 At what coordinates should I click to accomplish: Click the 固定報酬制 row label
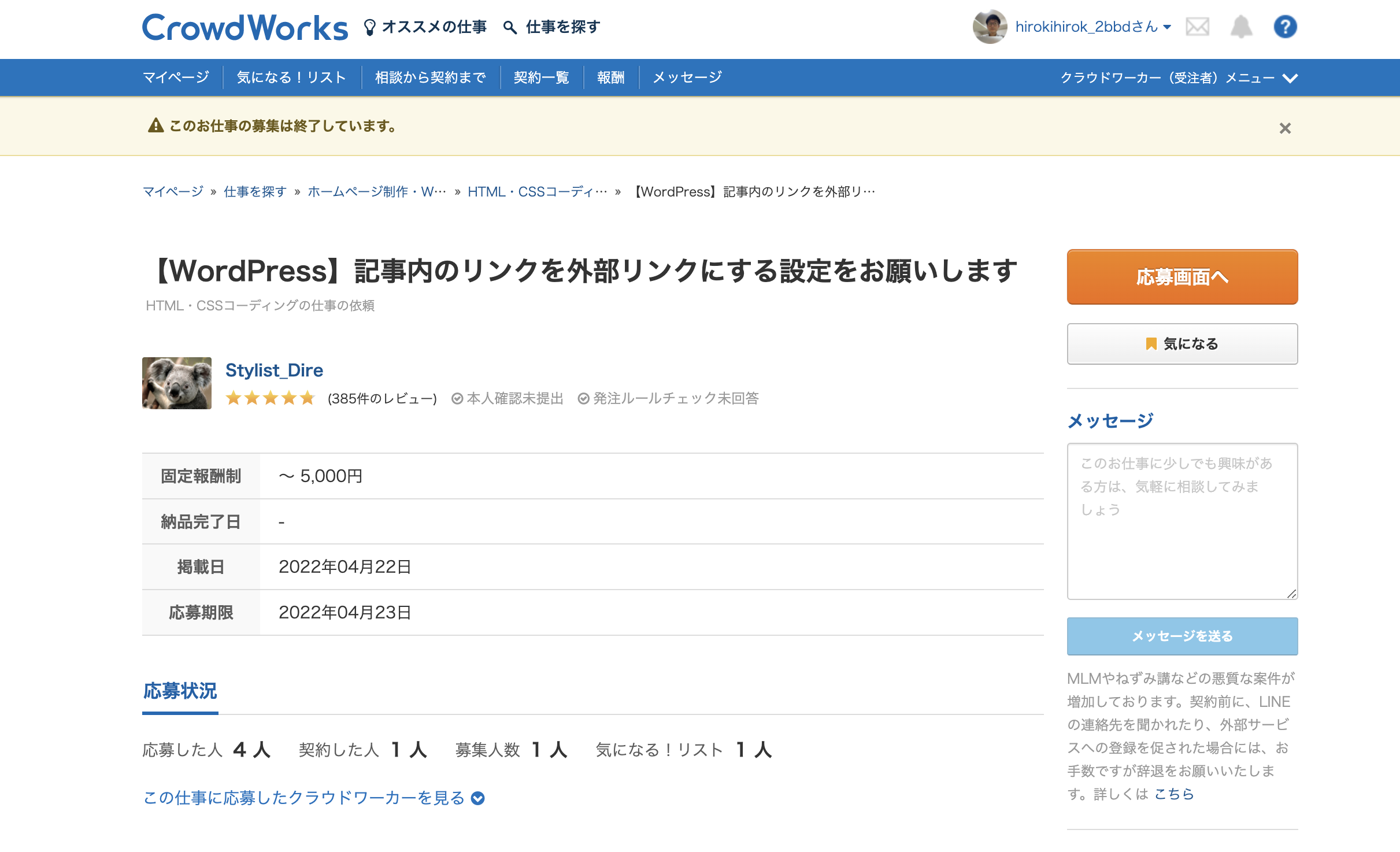tap(201, 476)
